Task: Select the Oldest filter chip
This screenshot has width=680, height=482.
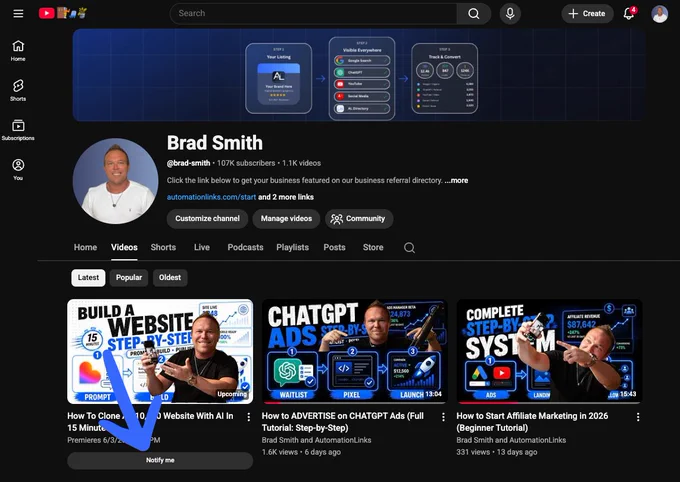Action: tap(170, 278)
